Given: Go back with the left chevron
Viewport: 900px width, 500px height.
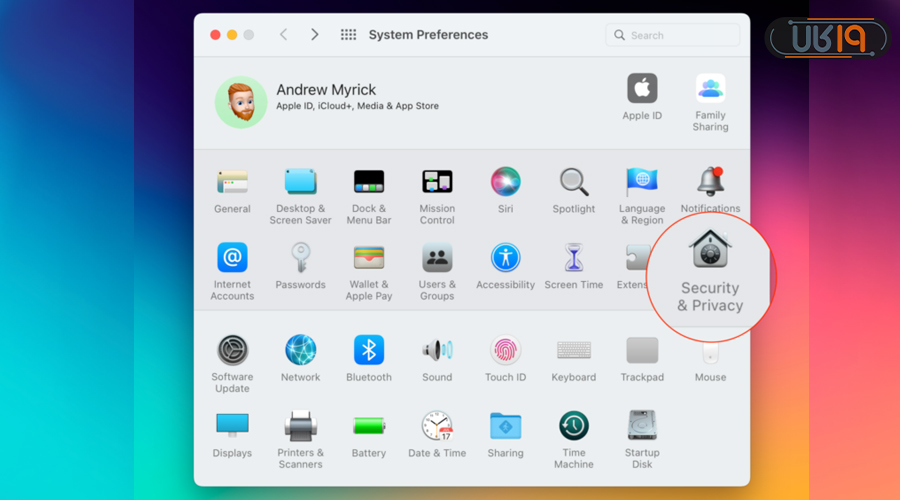Looking at the screenshot, I should tap(283, 35).
